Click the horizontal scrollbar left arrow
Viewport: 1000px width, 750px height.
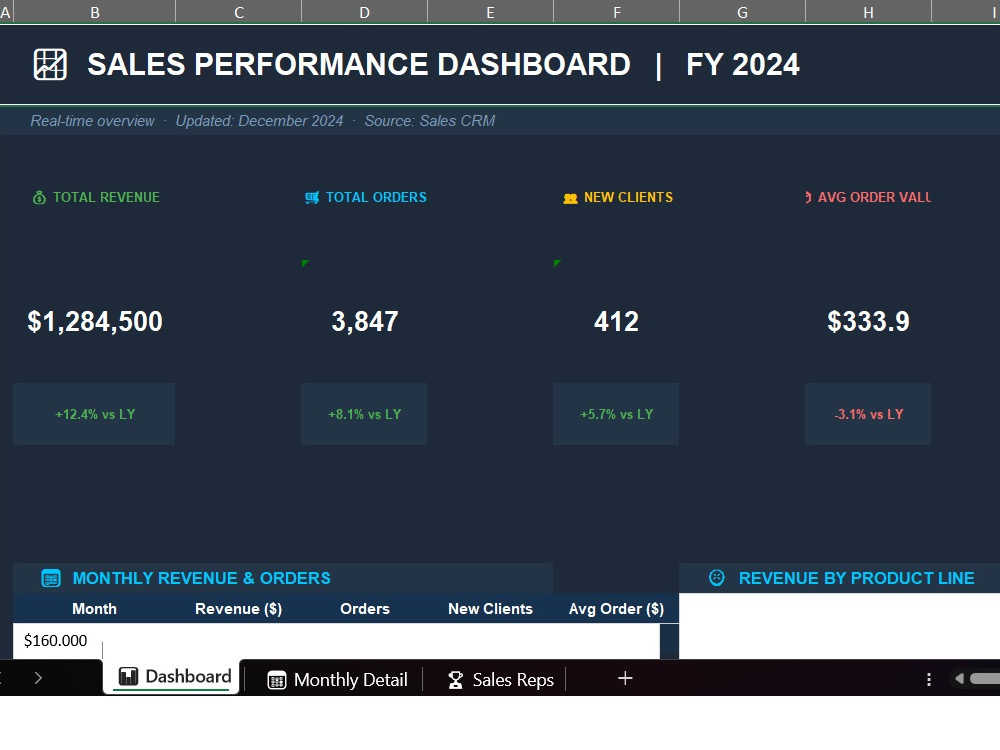[x=959, y=679]
